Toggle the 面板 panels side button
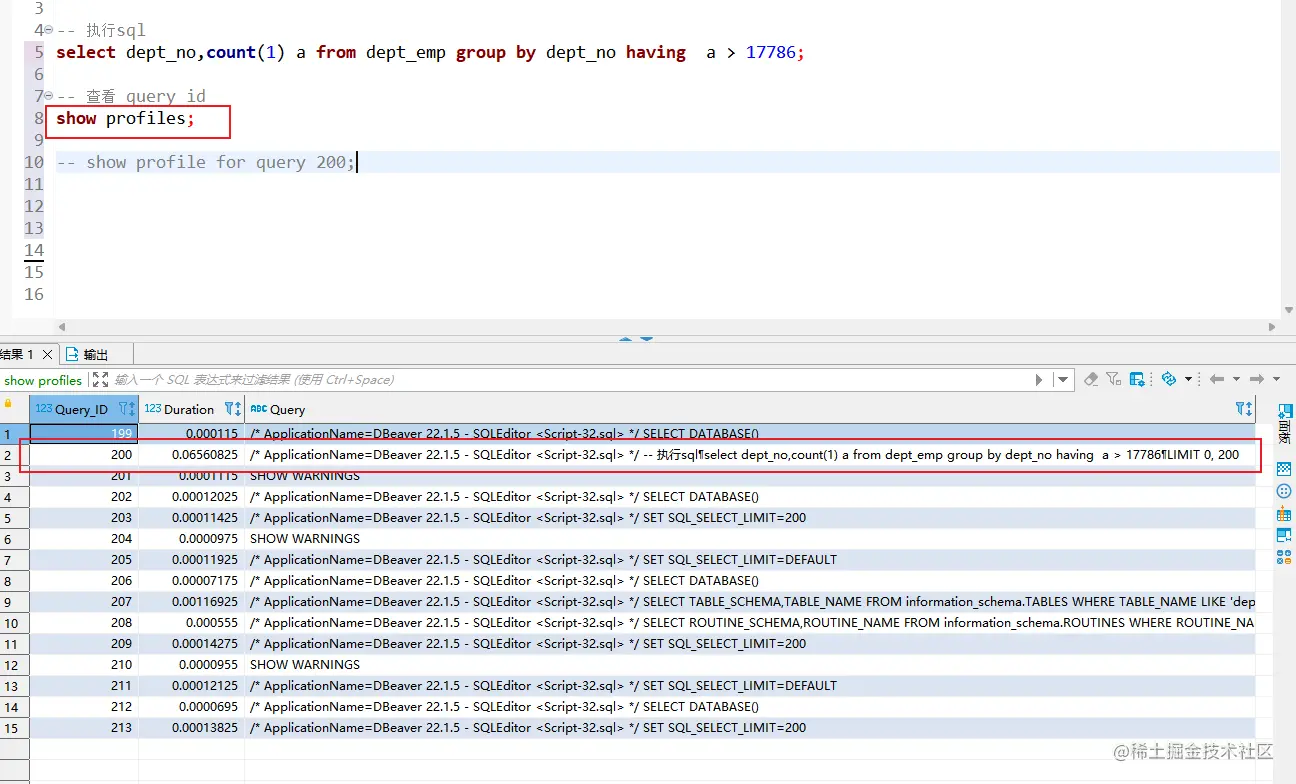 point(1285,424)
